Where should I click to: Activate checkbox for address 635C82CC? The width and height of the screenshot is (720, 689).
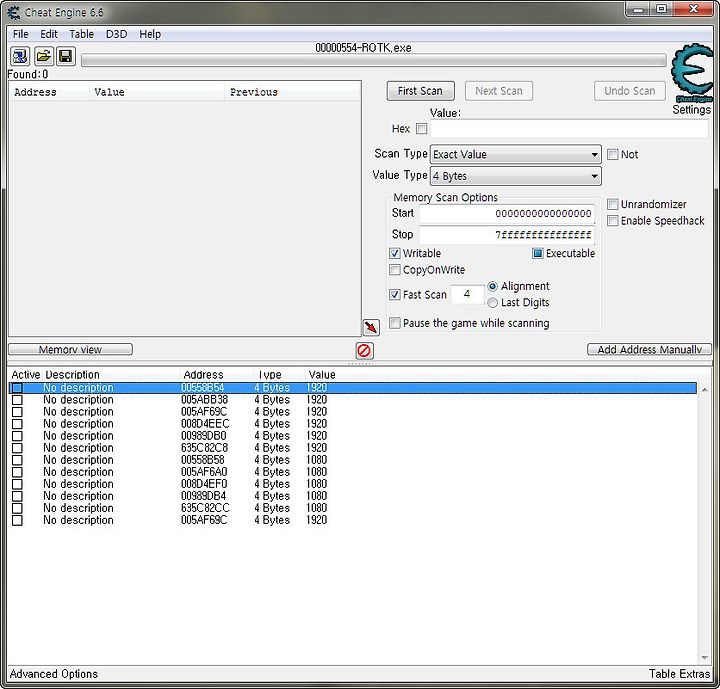point(17,508)
